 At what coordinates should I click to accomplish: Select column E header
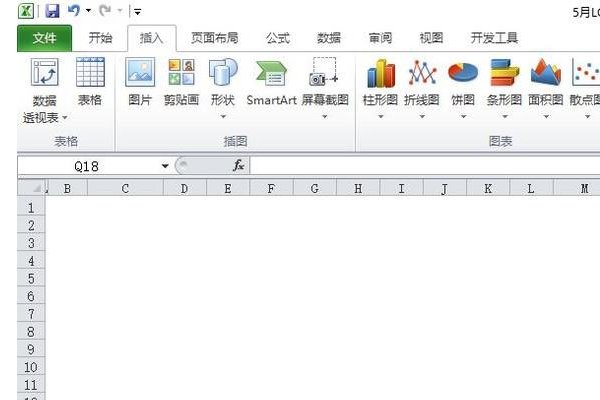click(228, 188)
